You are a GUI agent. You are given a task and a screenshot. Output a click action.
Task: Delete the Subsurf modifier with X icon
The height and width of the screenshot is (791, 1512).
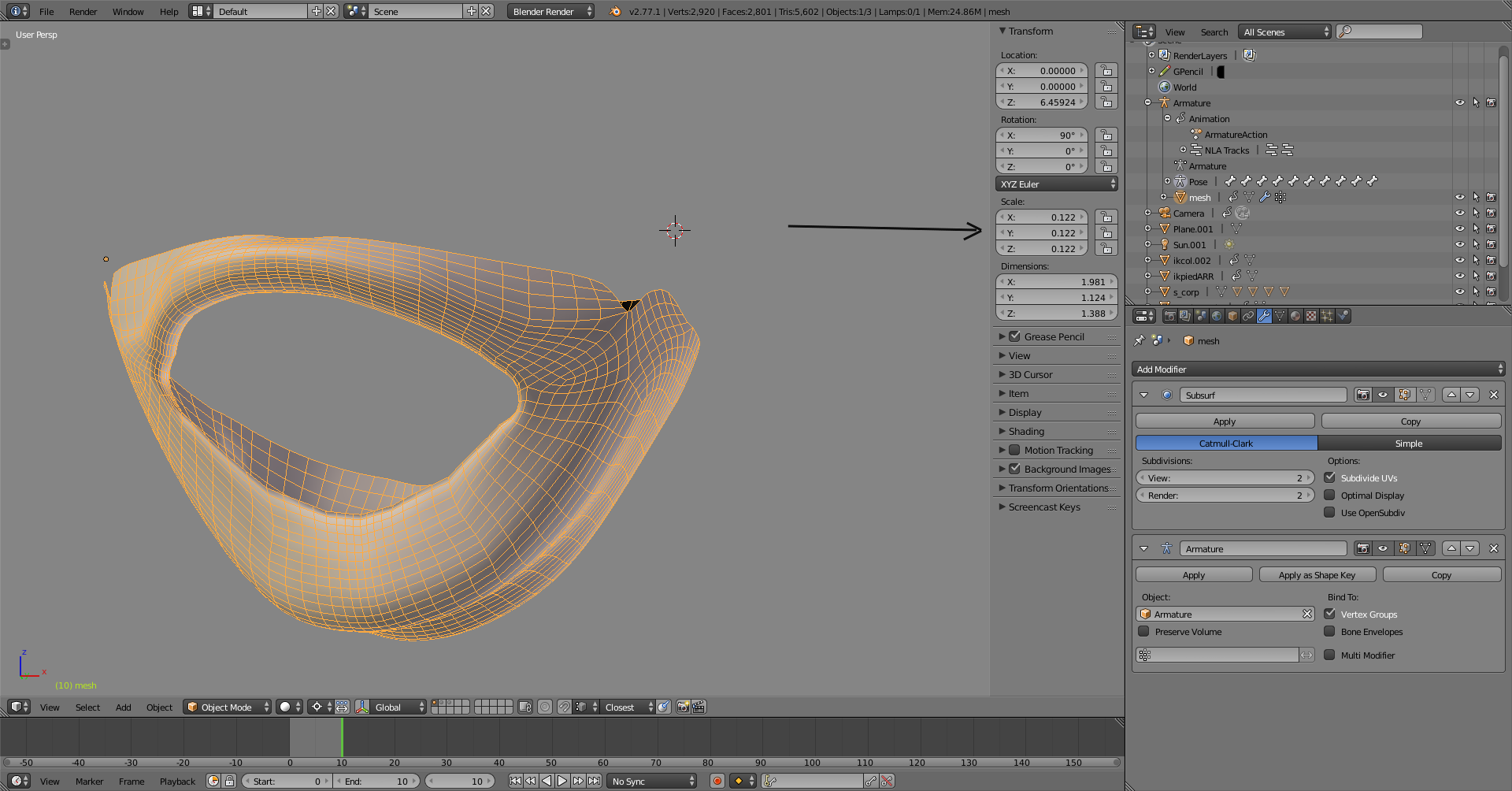tap(1494, 395)
